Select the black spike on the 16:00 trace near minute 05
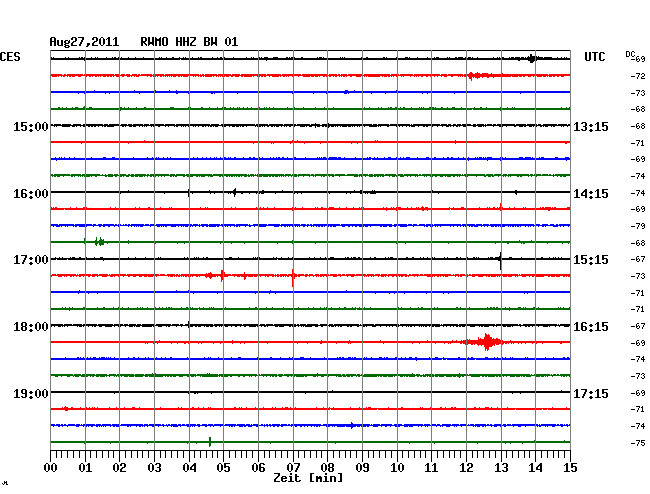650x494 pixels. [x=234, y=192]
